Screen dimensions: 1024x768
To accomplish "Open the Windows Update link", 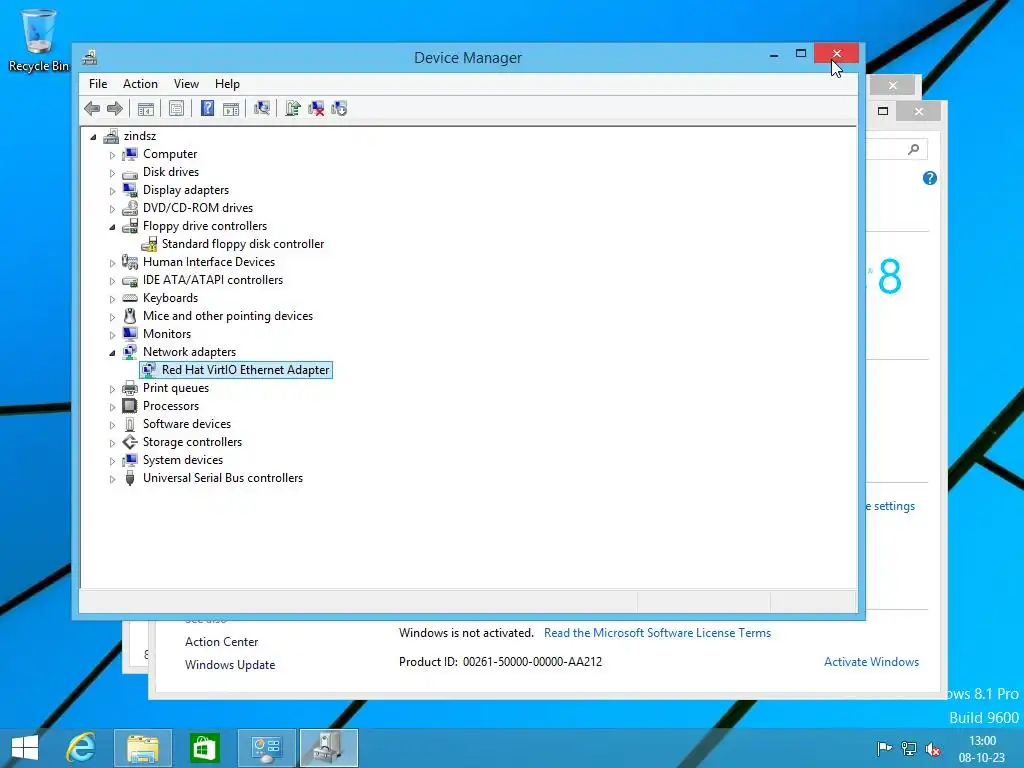I will click(x=230, y=665).
